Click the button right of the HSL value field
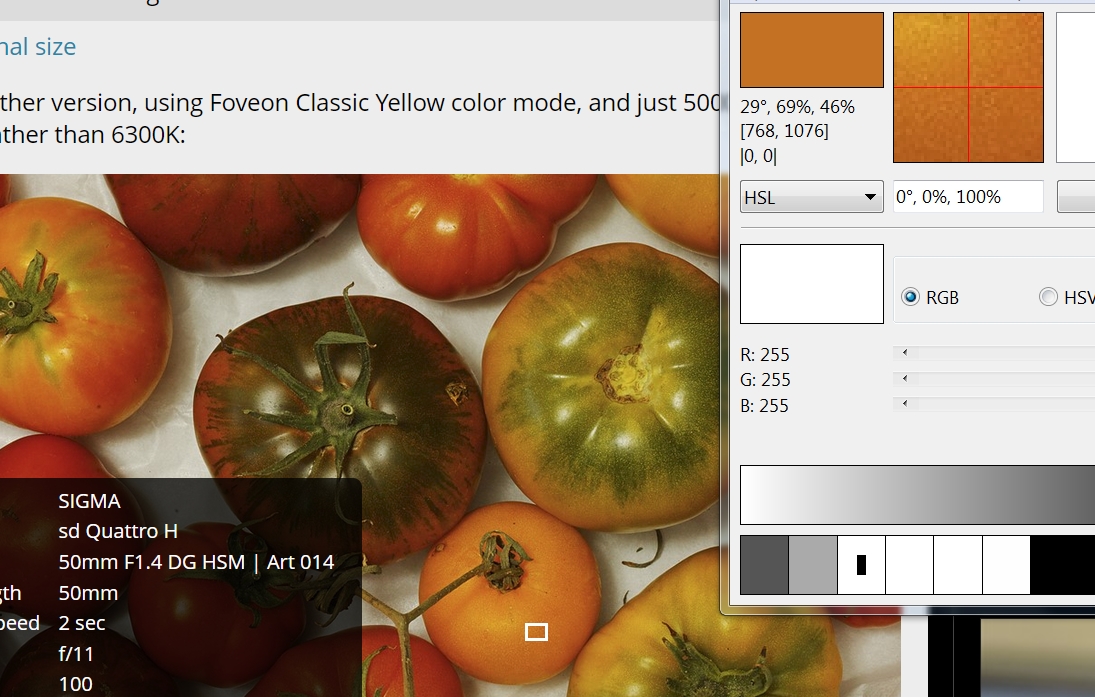The width and height of the screenshot is (1095, 697). 1076,197
